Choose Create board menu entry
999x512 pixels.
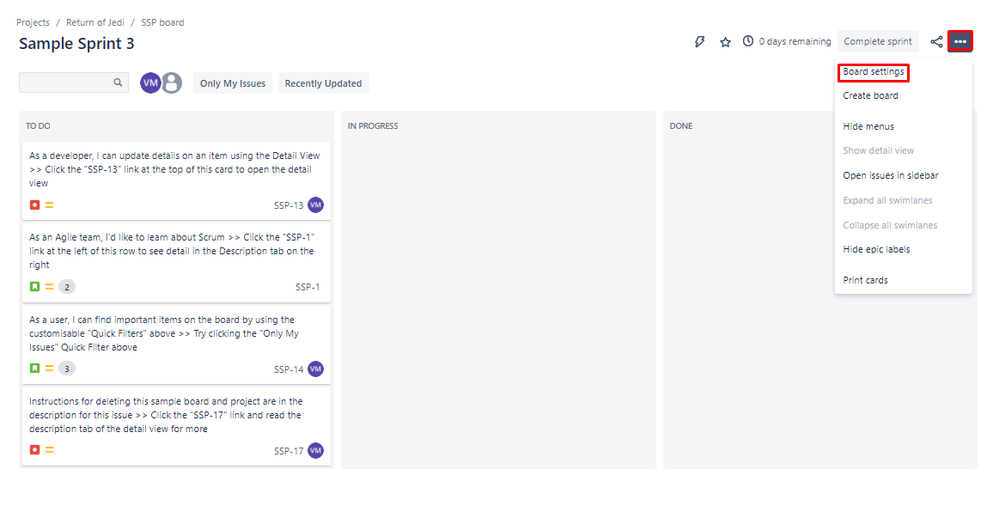(x=870, y=96)
